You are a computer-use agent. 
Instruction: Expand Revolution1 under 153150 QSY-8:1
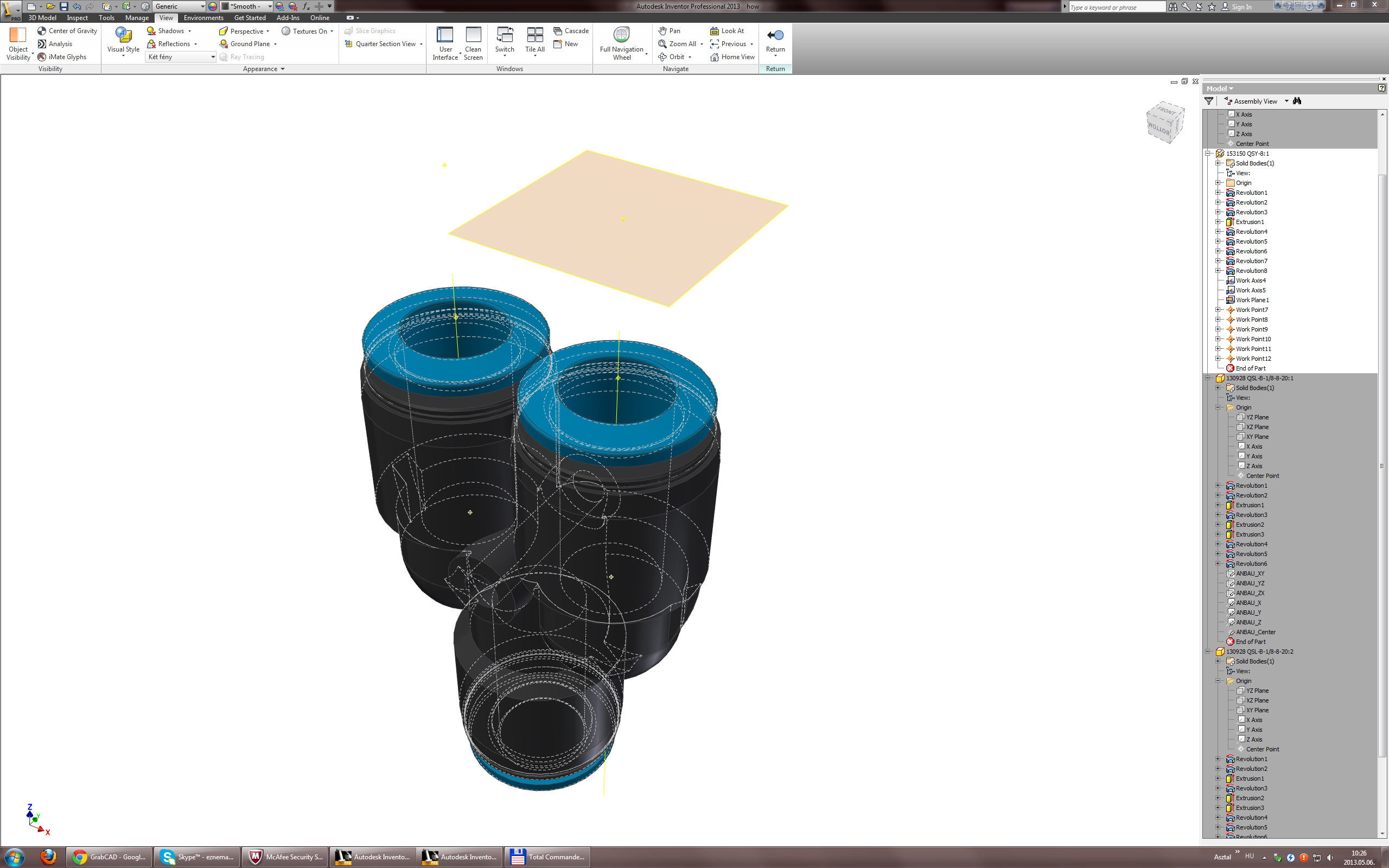pyautogui.click(x=1218, y=193)
